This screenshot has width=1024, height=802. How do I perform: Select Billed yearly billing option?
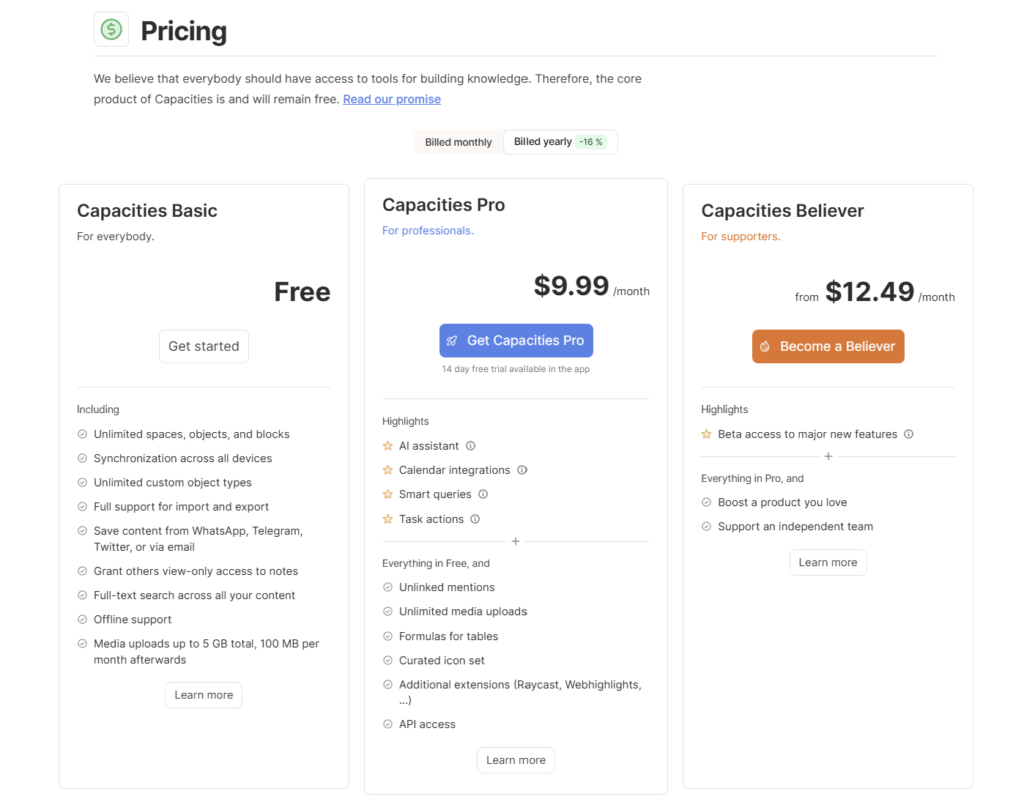pos(543,142)
